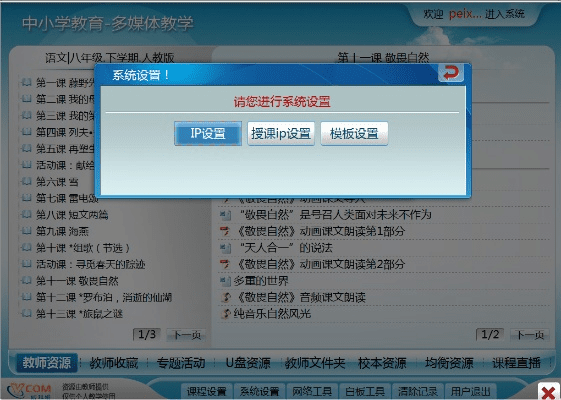The width and height of the screenshot is (561, 400).
Task: Click flash icon beside 动画课文朗读第2部分
Action: (225, 264)
